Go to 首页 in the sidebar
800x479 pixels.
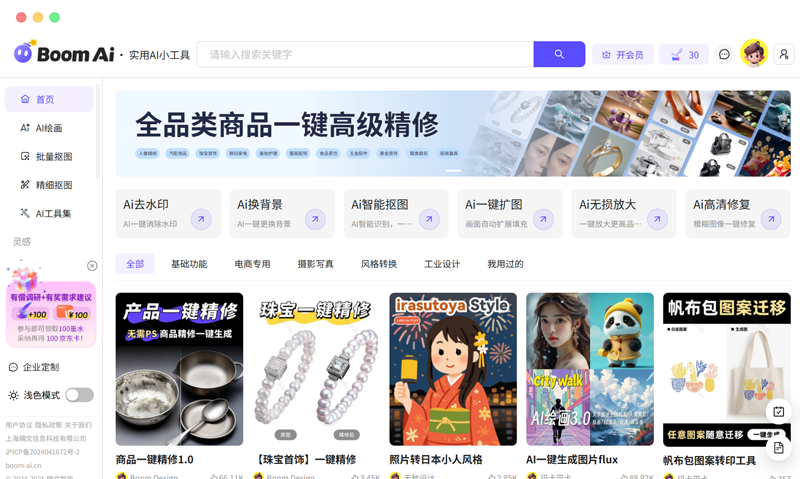pos(49,99)
